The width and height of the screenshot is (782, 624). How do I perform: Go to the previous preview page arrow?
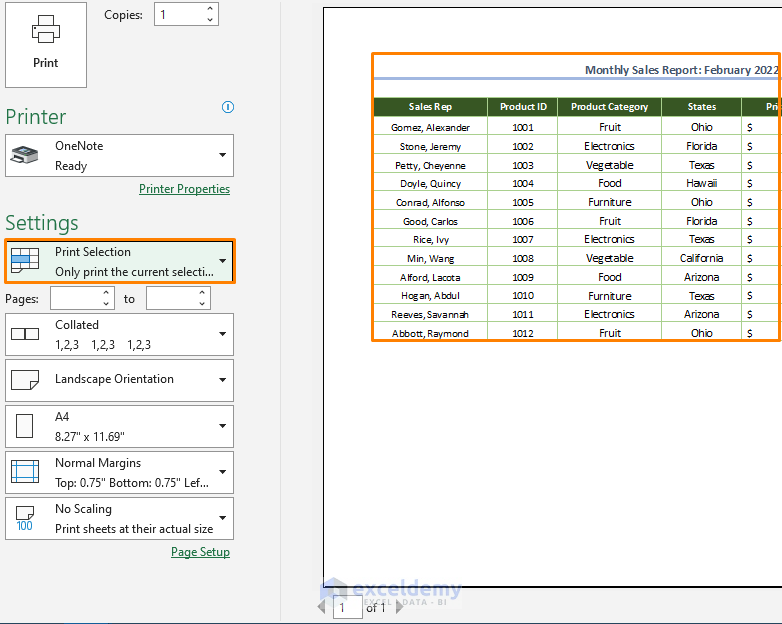(322, 607)
